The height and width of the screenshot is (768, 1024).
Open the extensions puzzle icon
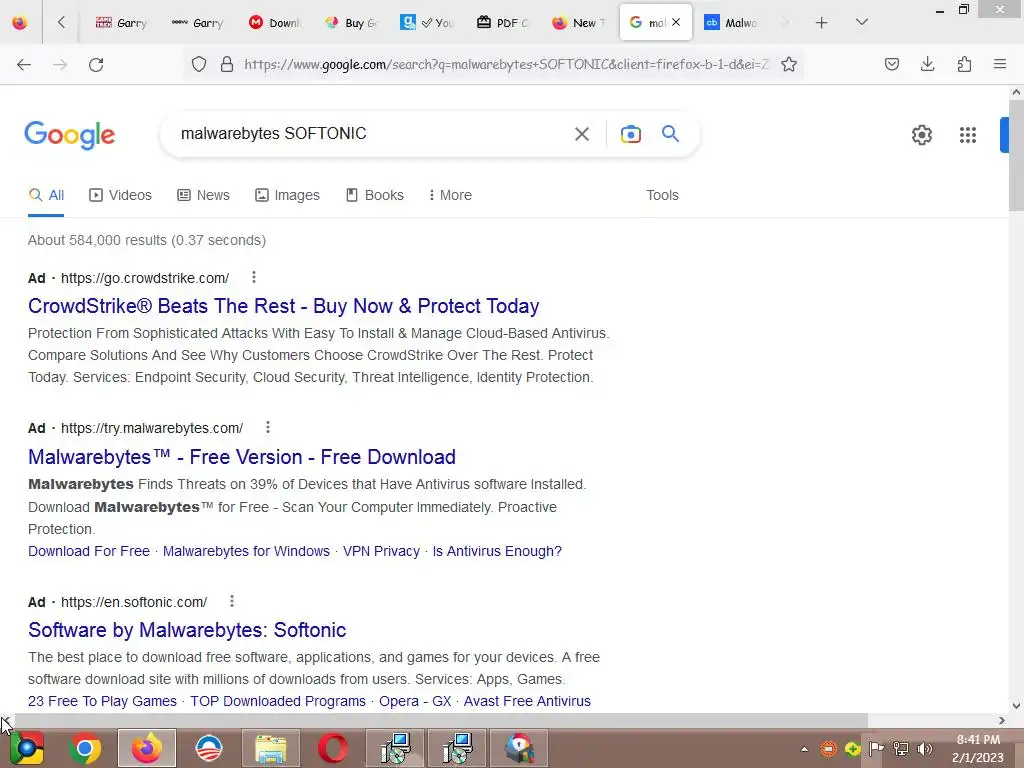[x=964, y=64]
